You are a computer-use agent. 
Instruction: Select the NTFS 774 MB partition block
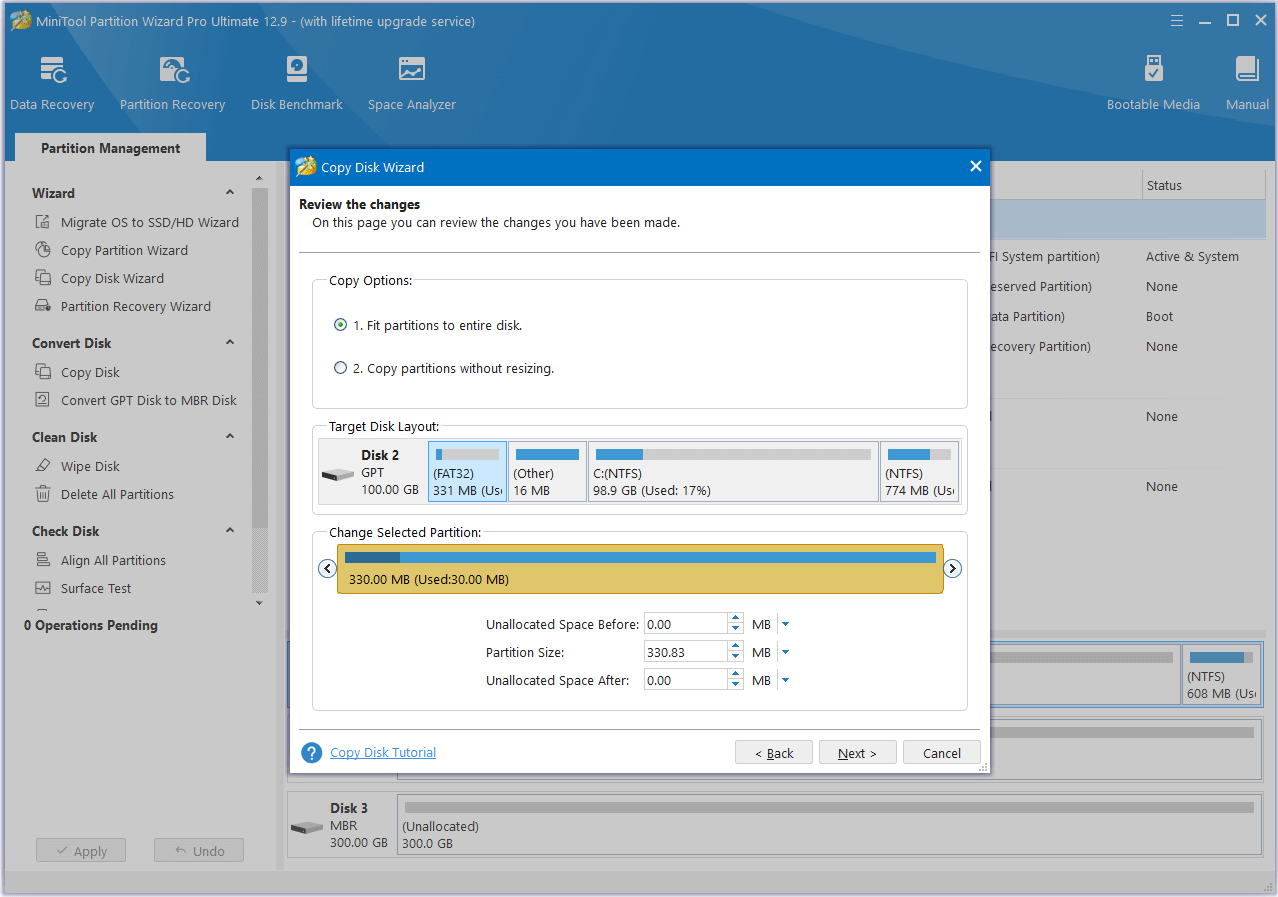click(x=919, y=471)
